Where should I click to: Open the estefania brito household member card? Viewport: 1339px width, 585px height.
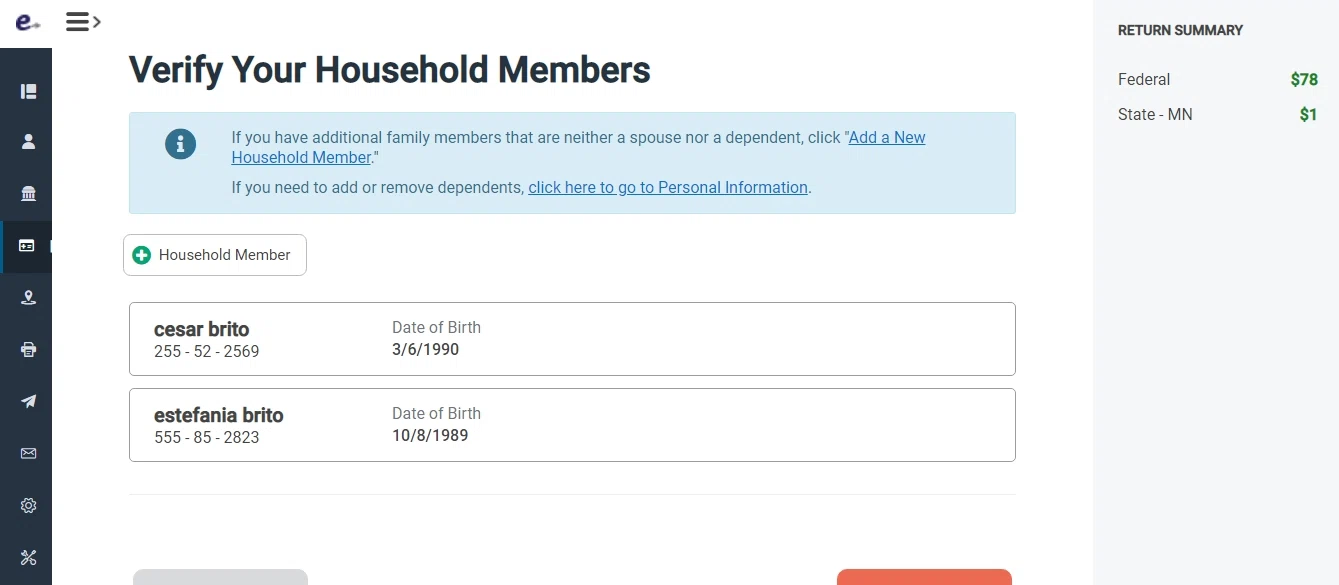(x=572, y=425)
